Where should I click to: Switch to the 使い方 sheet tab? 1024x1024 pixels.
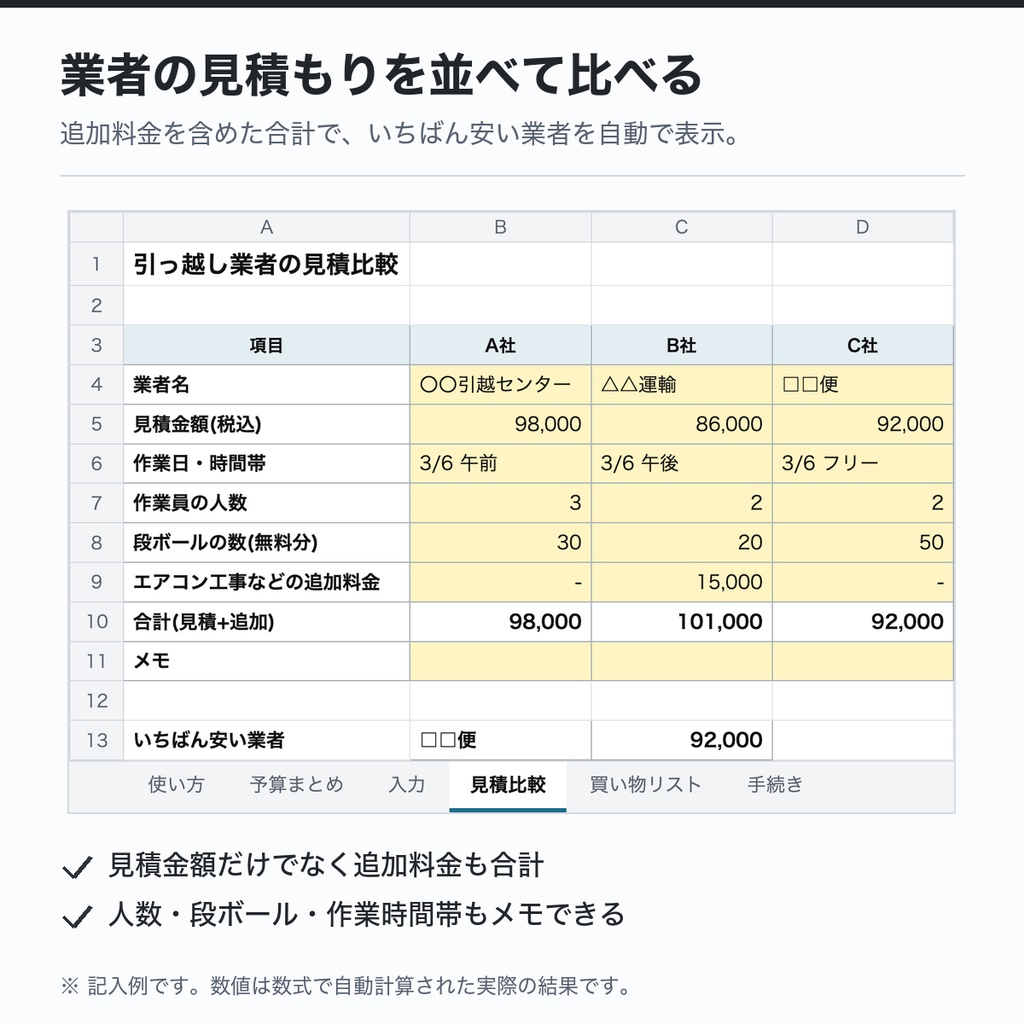click(176, 784)
